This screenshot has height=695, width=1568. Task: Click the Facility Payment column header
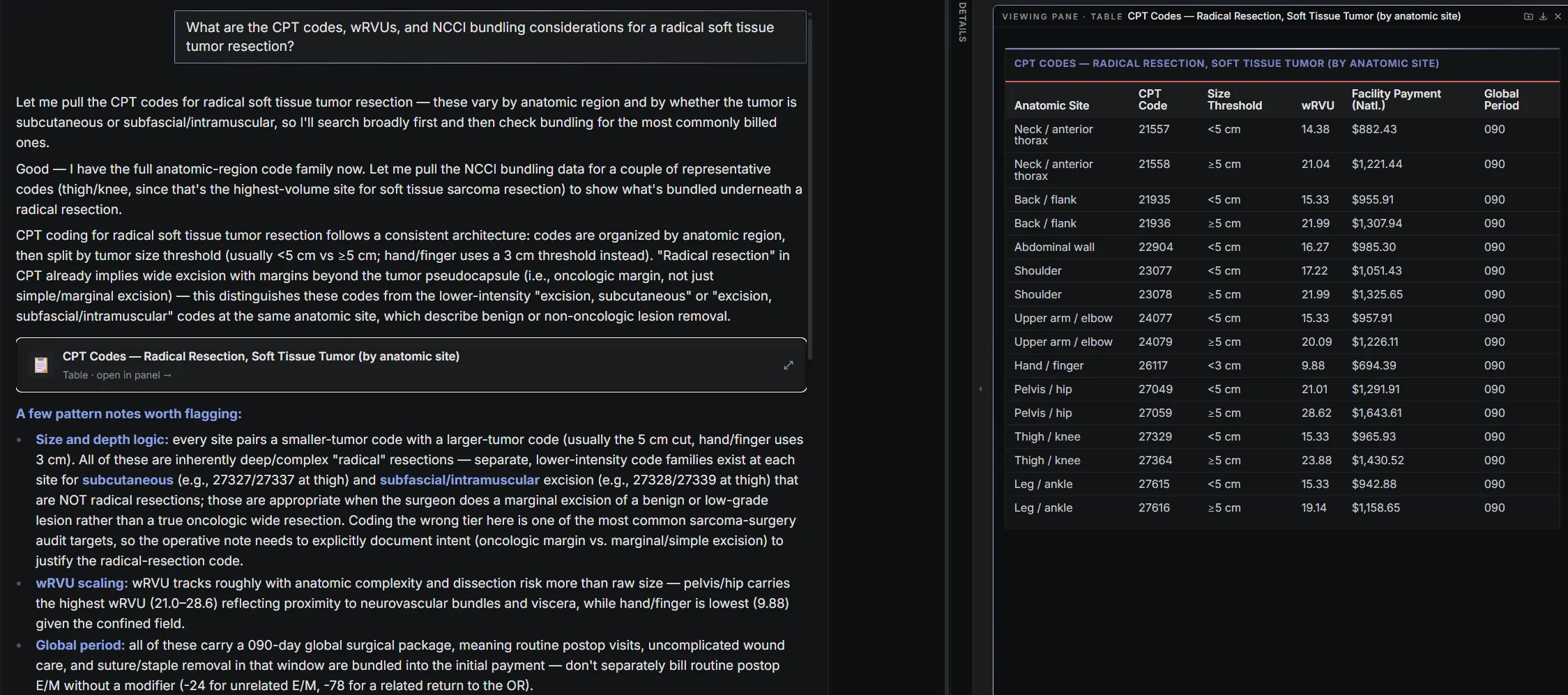point(1396,100)
